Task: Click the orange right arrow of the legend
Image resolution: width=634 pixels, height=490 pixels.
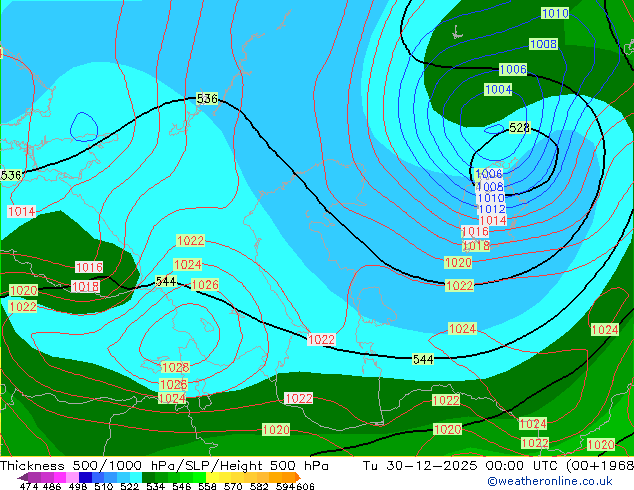Action: click(298, 477)
